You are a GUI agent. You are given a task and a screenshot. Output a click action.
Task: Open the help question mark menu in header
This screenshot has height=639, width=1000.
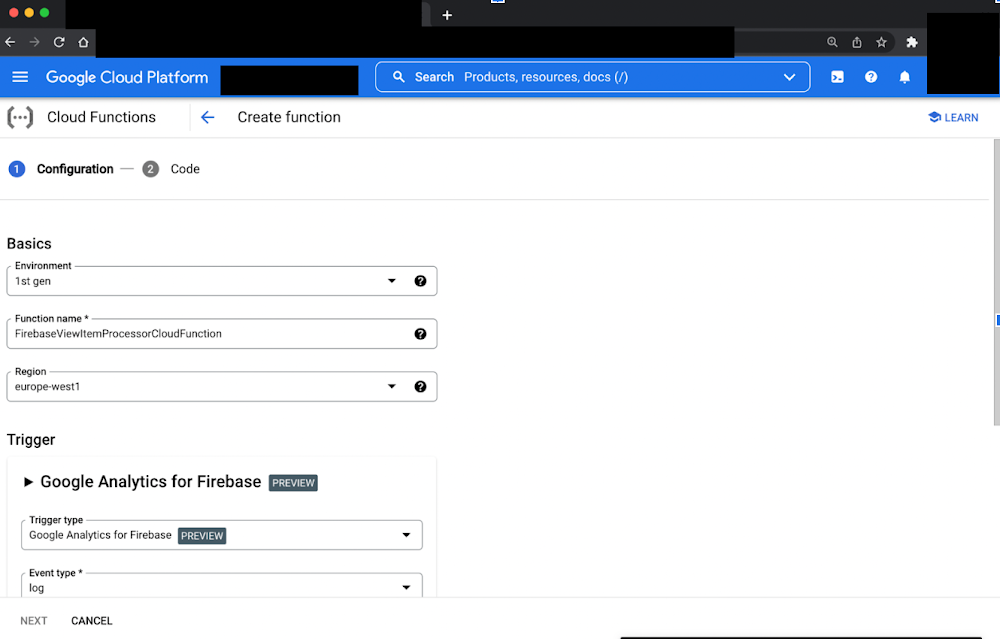(871, 77)
